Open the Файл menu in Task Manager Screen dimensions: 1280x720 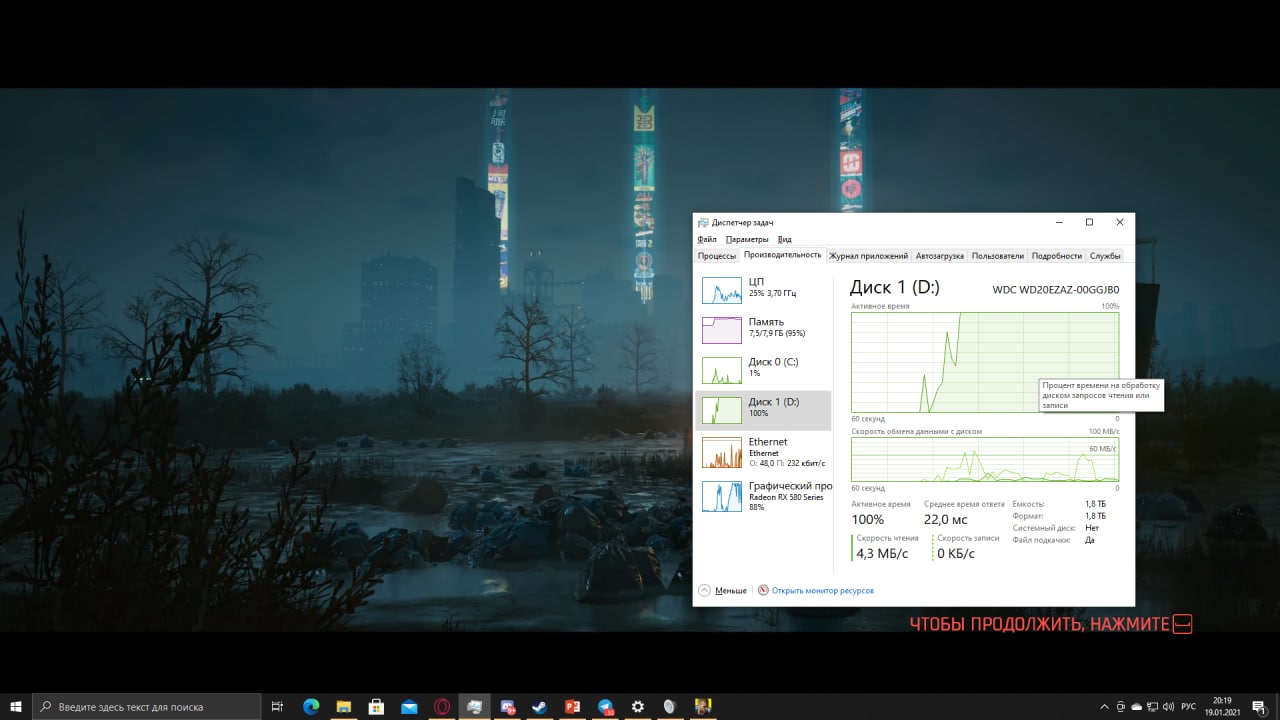click(707, 239)
